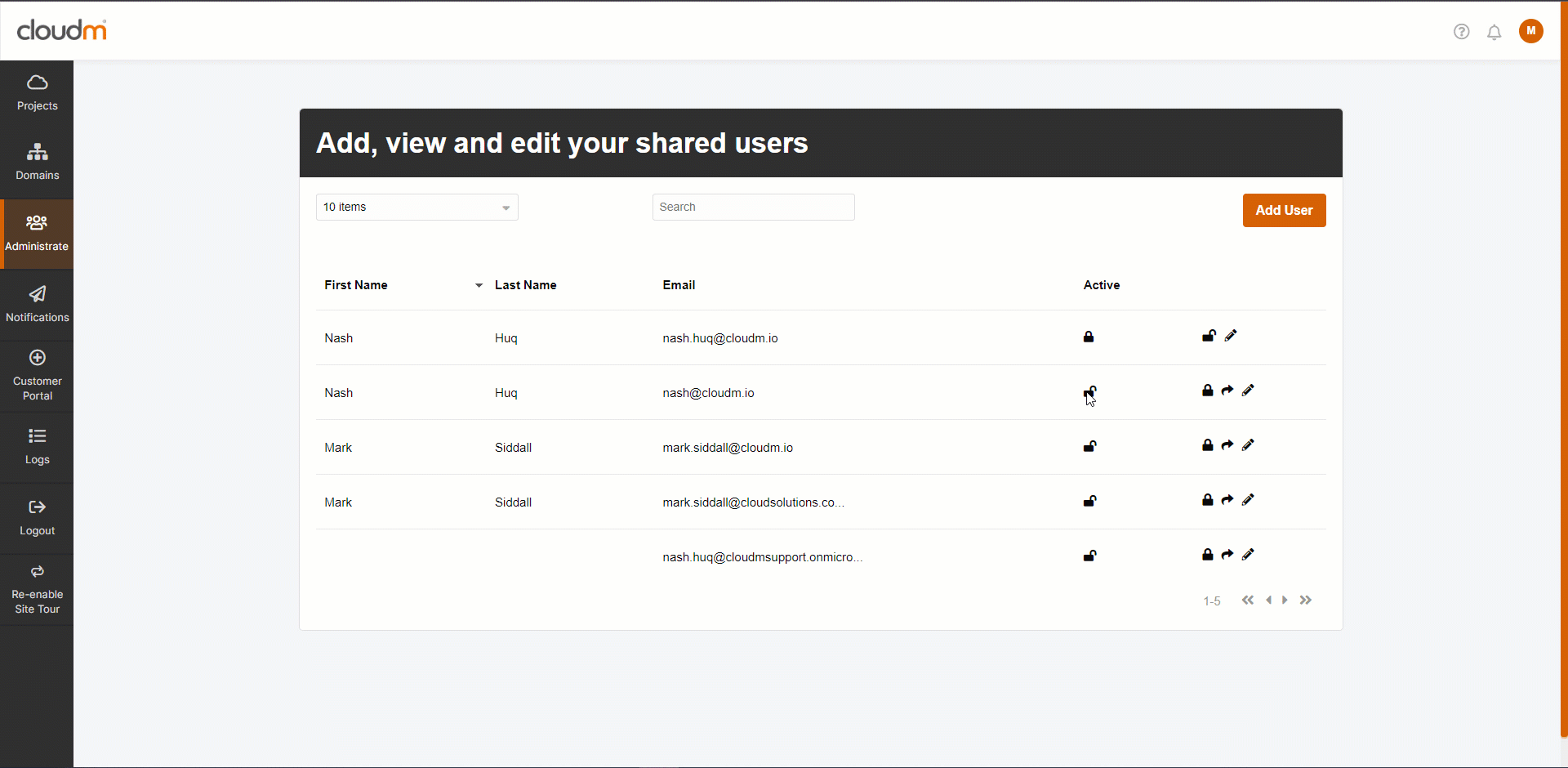The height and width of the screenshot is (768, 1568).
Task: Open the help question mark icon
Action: (1461, 32)
